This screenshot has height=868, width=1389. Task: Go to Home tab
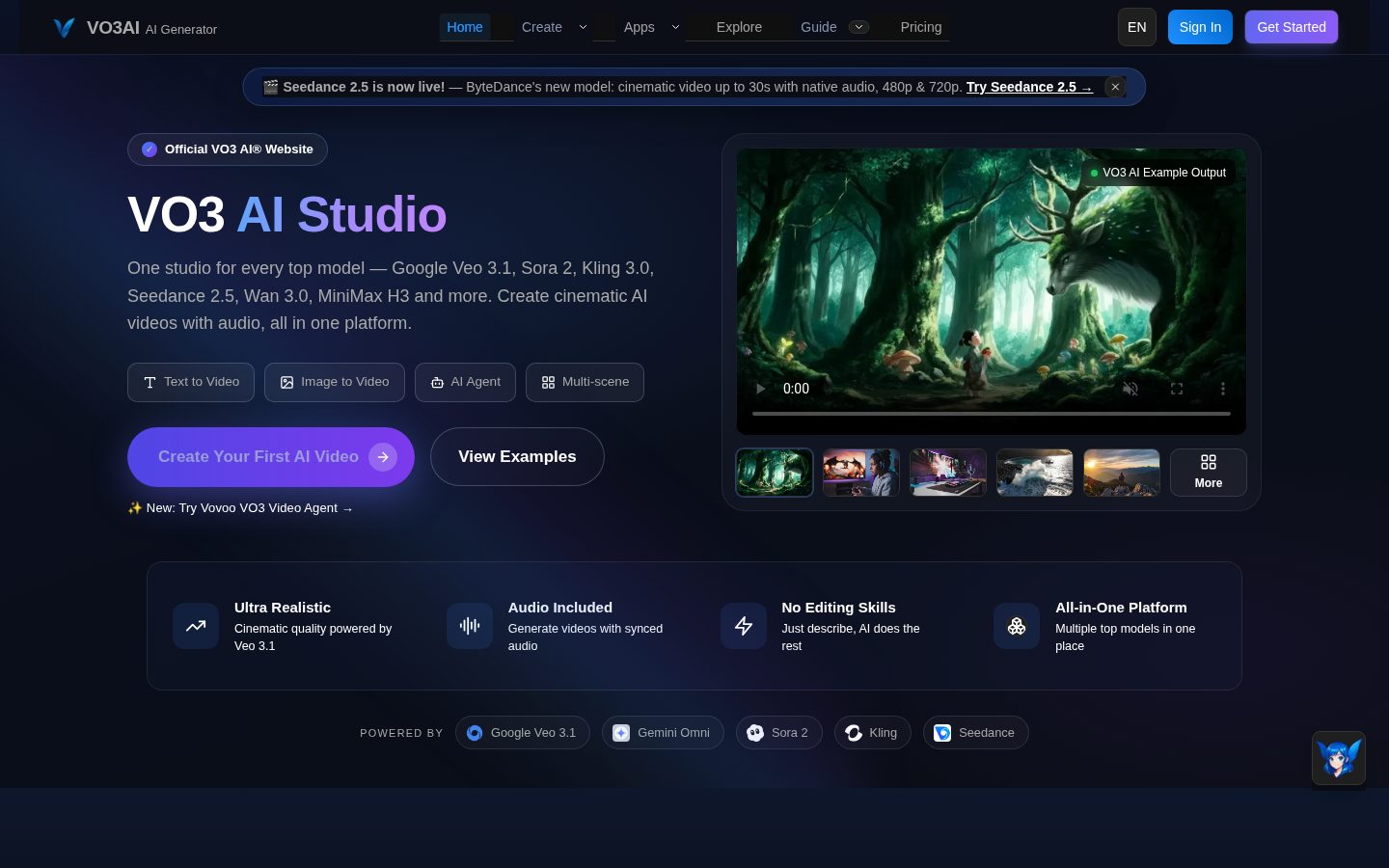tap(465, 27)
